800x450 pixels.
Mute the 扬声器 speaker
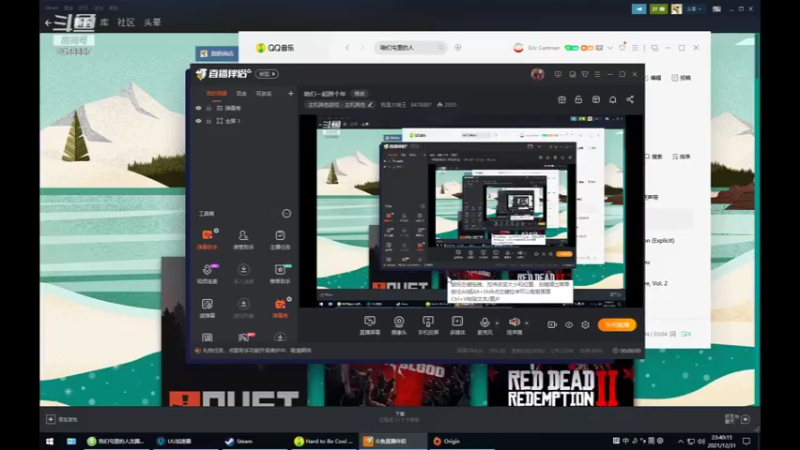[x=514, y=322]
